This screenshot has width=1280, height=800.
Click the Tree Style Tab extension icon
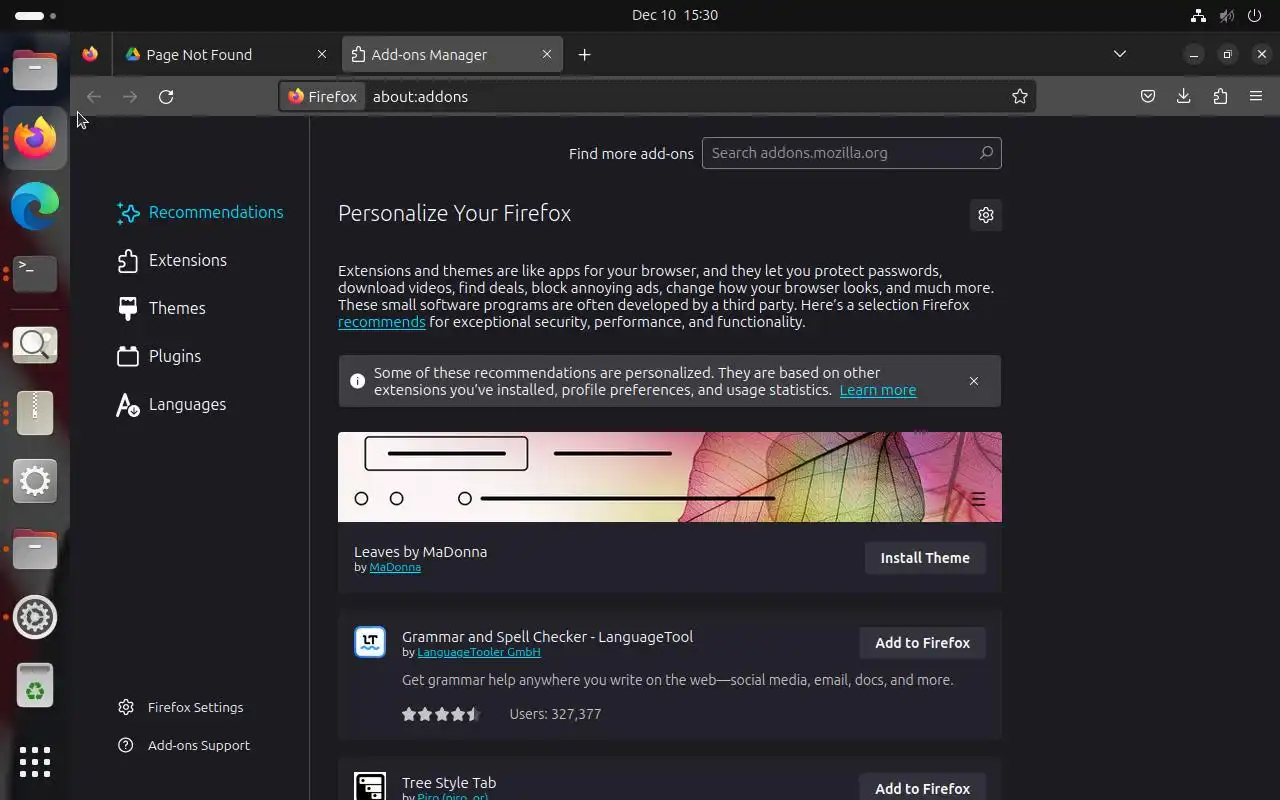click(370, 786)
